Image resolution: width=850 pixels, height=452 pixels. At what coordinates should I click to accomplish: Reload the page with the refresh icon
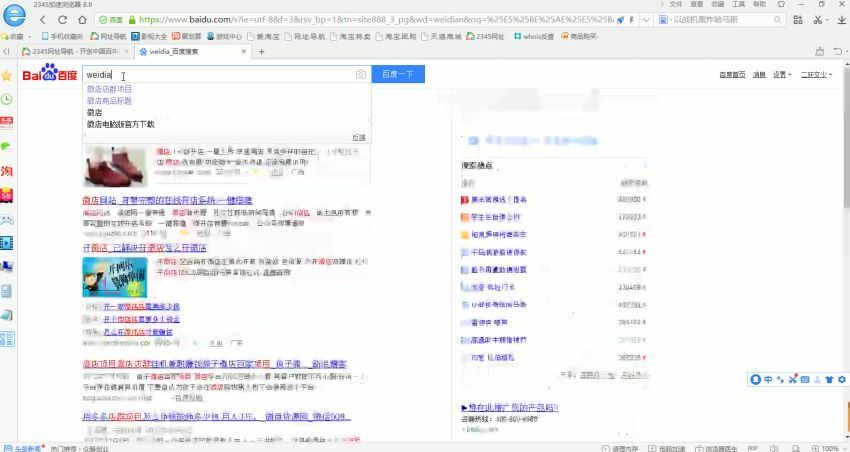(62, 20)
